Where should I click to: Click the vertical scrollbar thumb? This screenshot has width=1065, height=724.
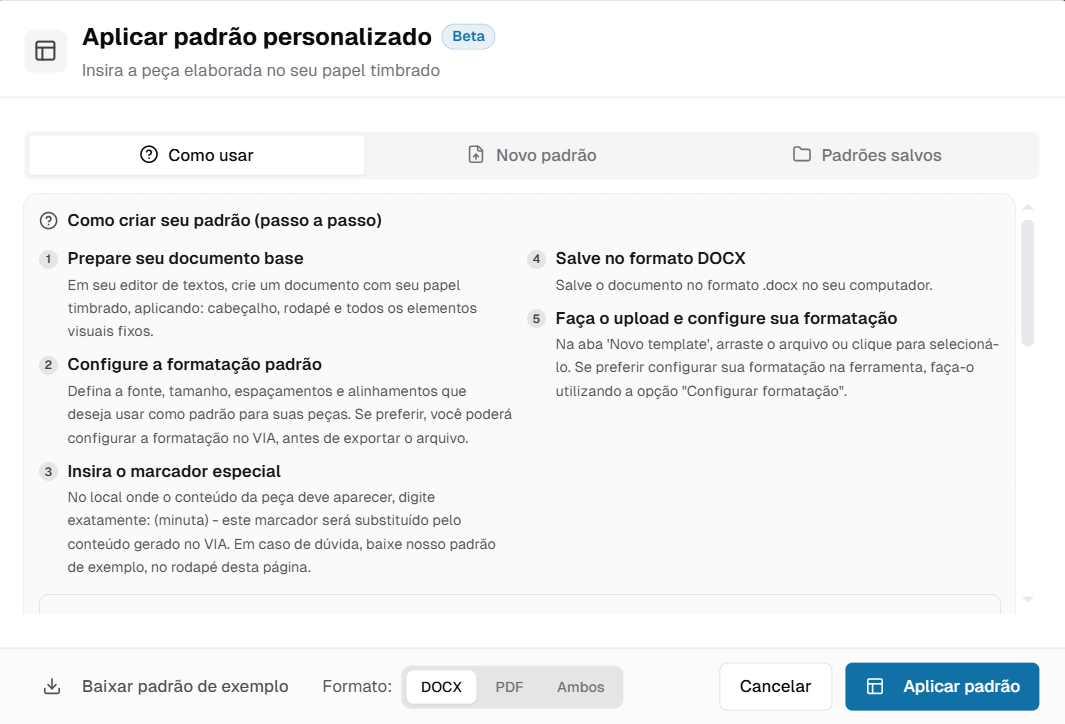point(1027,283)
